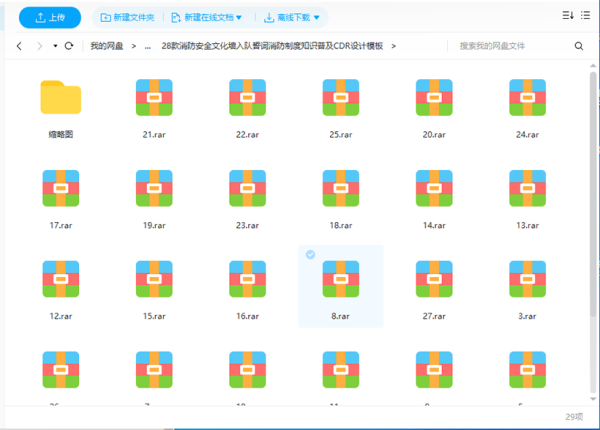Click the 8.rar archive icon

click(341, 279)
